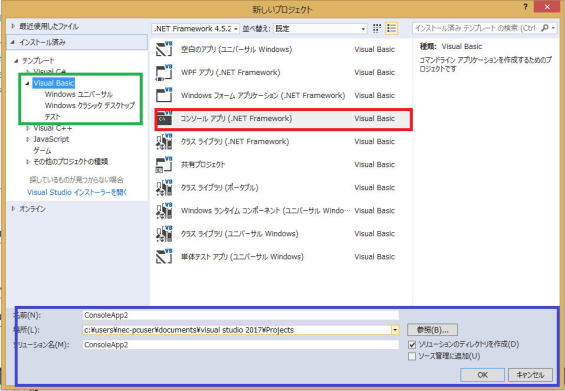The width and height of the screenshot is (565, 391).
Task: Select the ゲーム template category
Action: (42, 151)
